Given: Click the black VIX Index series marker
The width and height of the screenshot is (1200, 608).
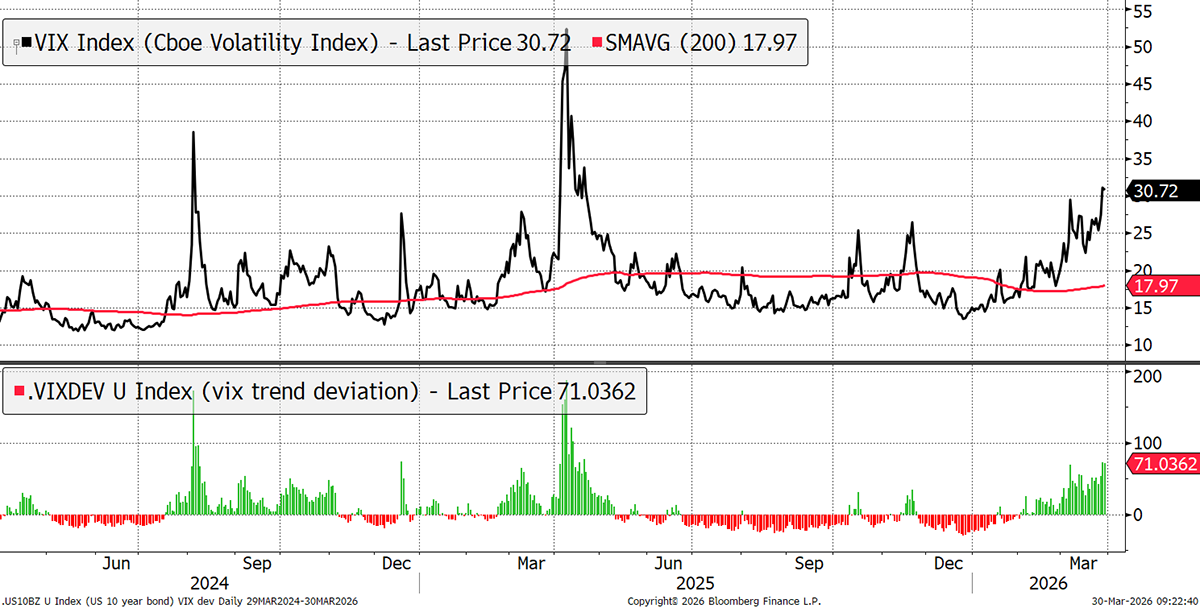Looking at the screenshot, I should tap(26, 43).
